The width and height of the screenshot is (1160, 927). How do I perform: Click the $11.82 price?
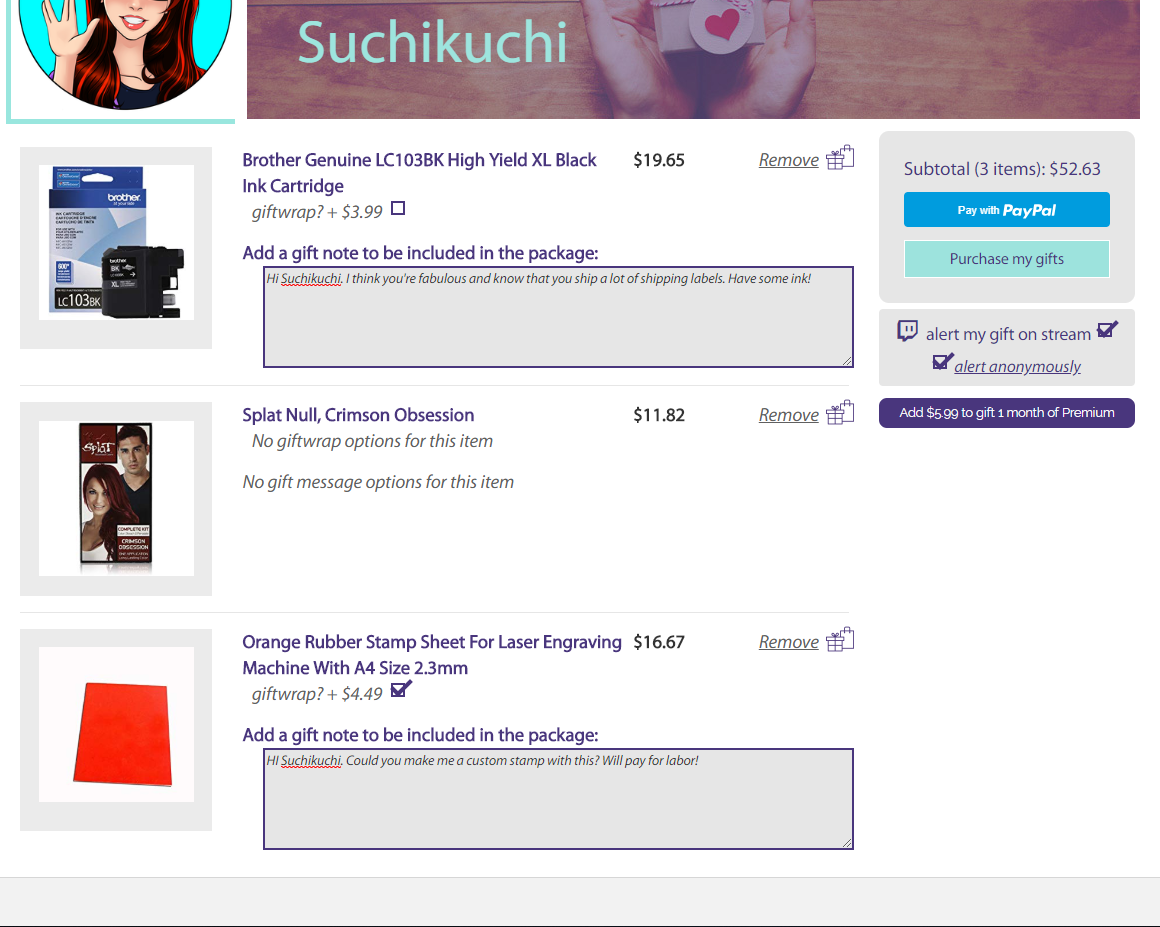658,415
